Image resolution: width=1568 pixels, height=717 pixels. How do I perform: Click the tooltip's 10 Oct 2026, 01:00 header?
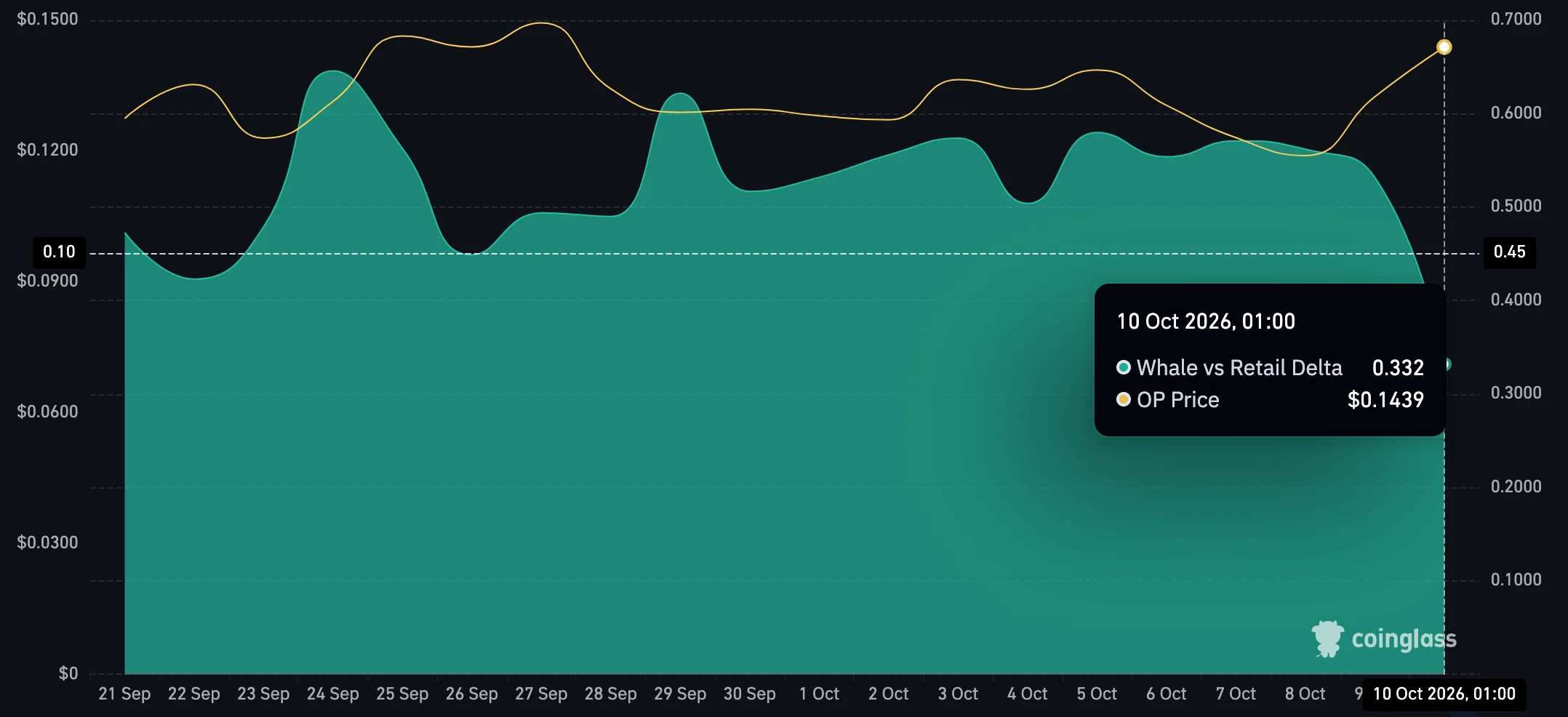(x=1206, y=321)
